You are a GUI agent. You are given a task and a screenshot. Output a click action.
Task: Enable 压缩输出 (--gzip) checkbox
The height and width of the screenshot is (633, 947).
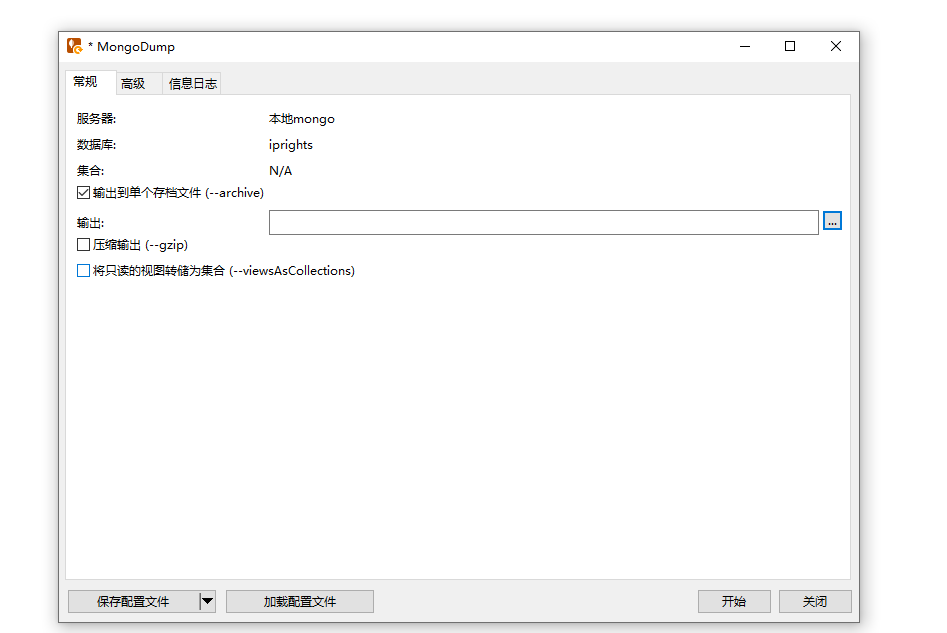[x=83, y=245]
